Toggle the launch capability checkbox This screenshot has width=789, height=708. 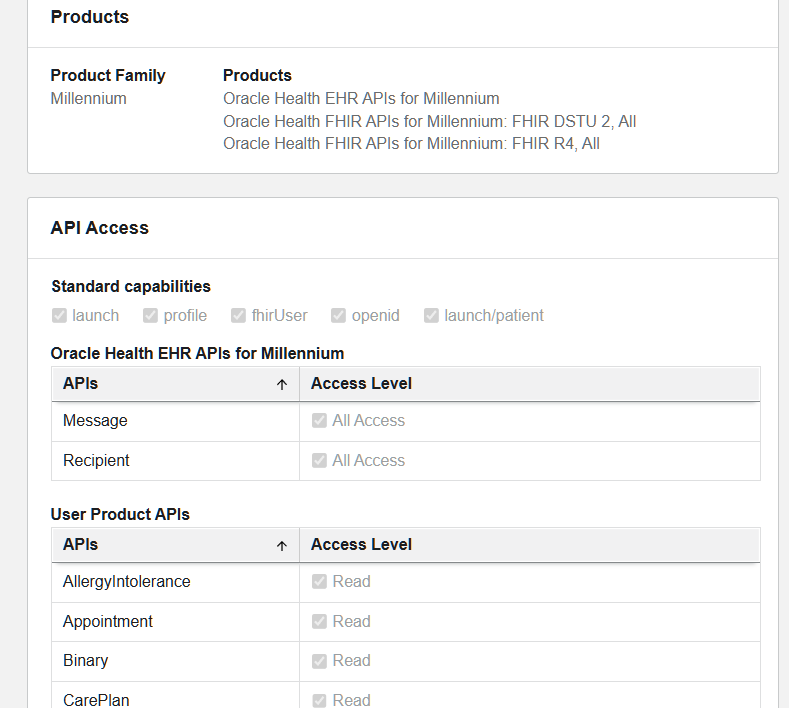[59, 316]
